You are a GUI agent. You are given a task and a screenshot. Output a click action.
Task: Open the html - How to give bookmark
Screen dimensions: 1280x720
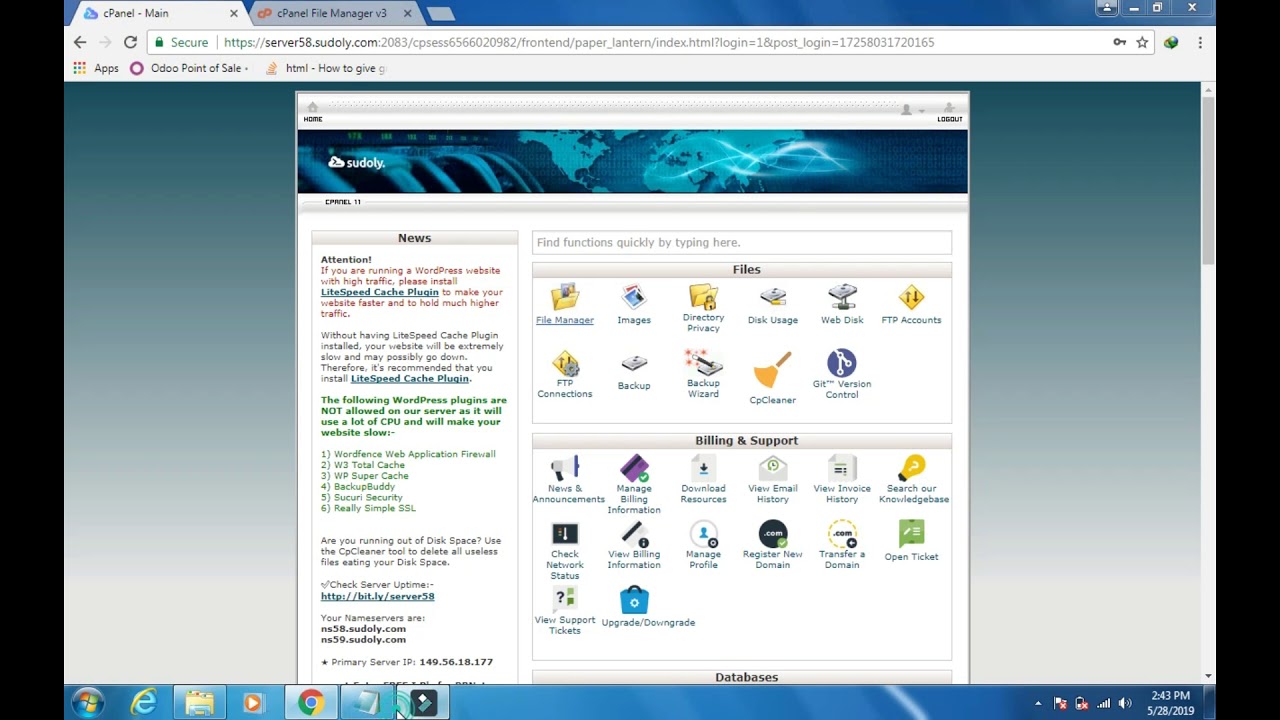pyautogui.click(x=325, y=68)
